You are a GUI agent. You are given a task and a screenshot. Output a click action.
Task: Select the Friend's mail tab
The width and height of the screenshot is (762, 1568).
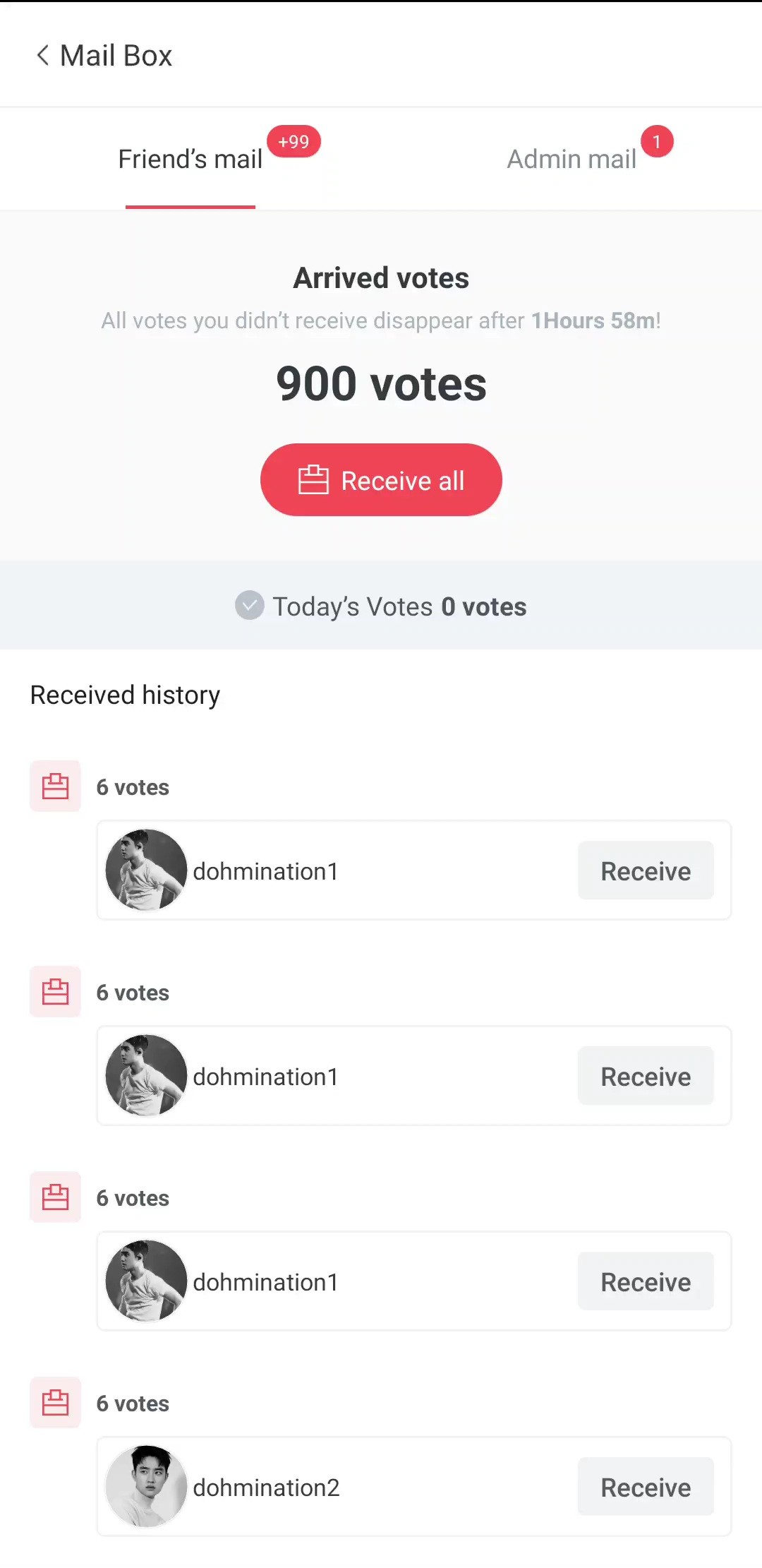point(190,159)
